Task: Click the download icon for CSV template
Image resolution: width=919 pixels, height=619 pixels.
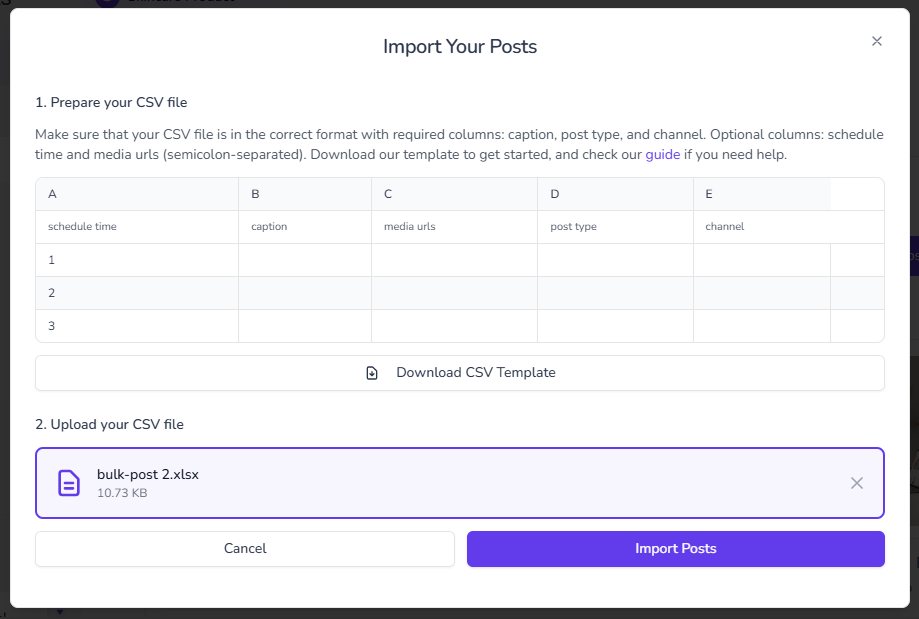Action: coord(372,373)
